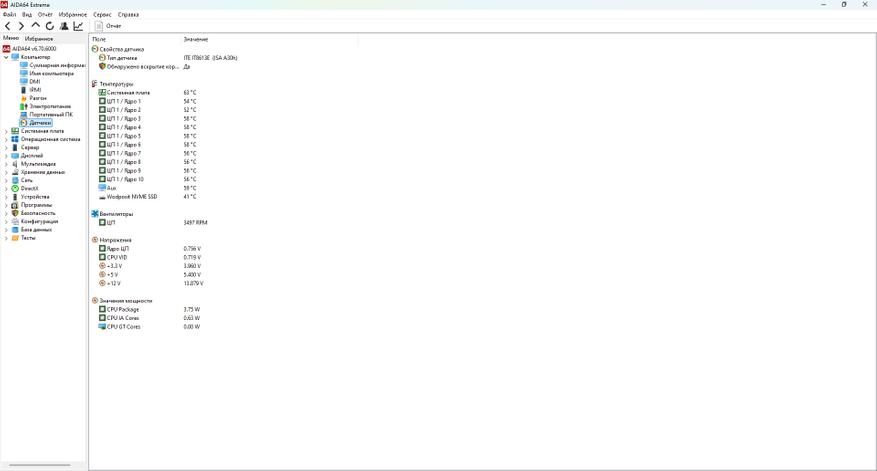Expand the Операционная система branch arrow
This screenshot has width=877, height=471.
tap(6, 139)
